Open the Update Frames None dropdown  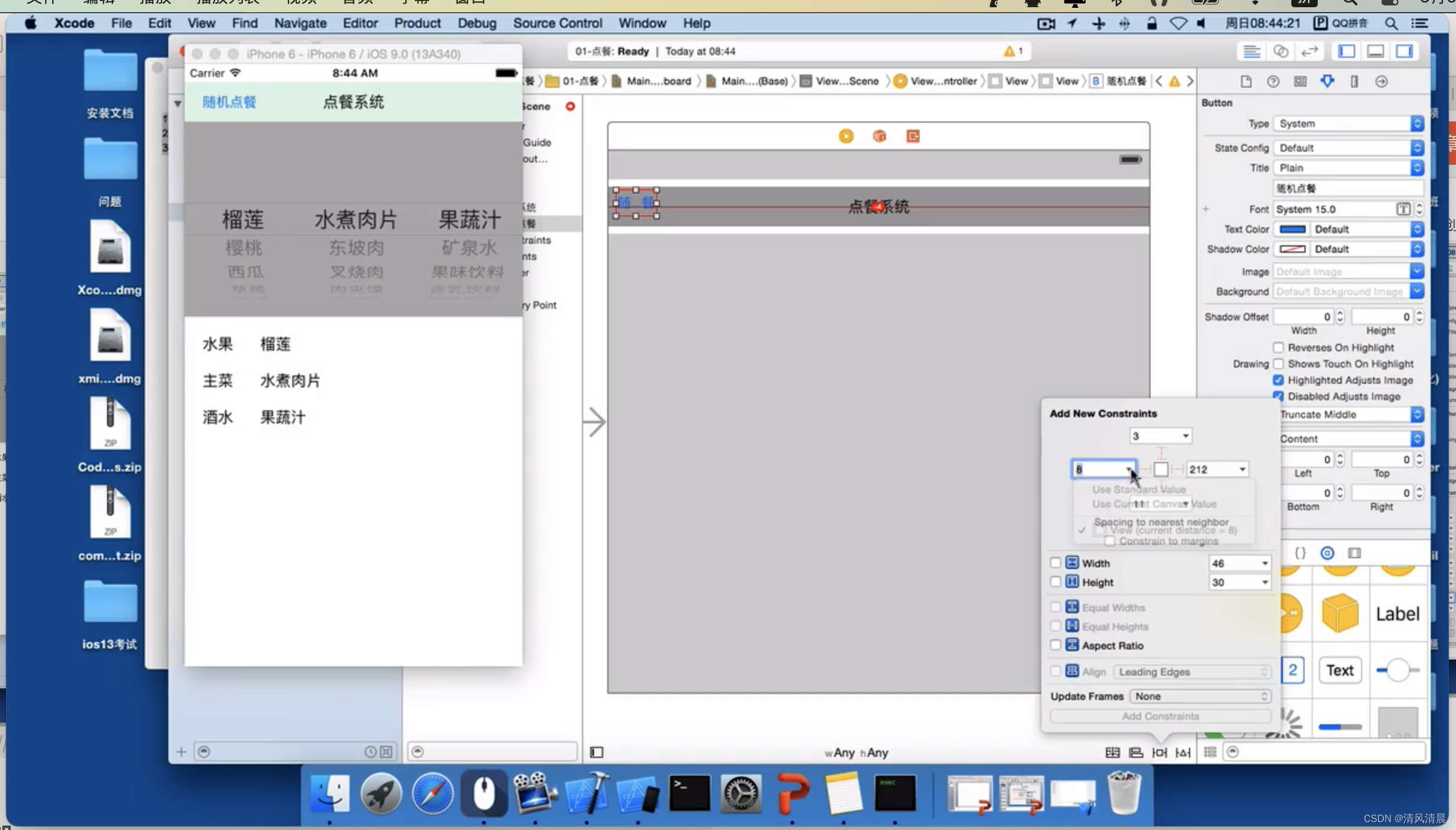tap(1200, 696)
